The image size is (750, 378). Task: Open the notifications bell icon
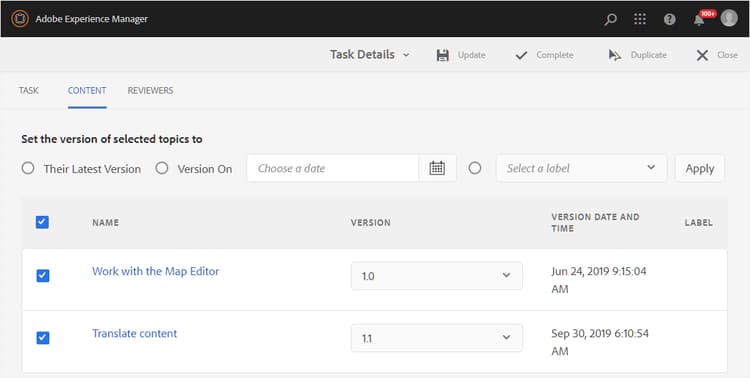pyautogui.click(x=699, y=20)
